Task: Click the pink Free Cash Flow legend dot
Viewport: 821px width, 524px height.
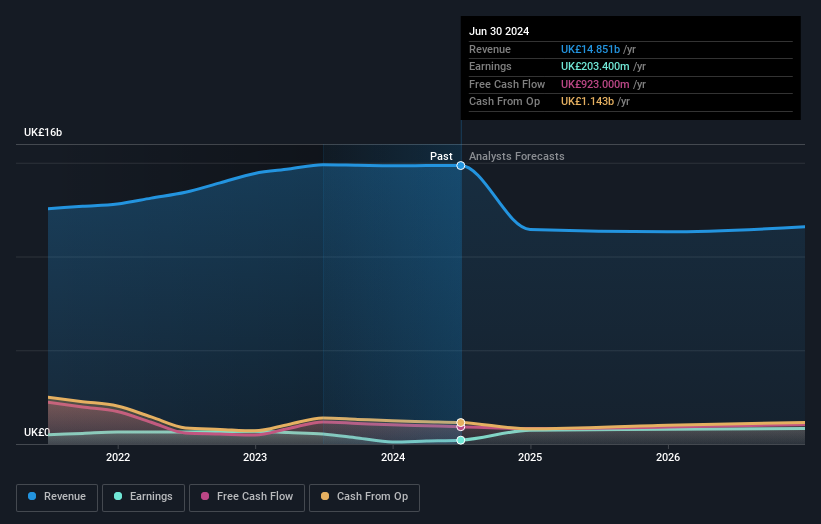Action: click(205, 496)
